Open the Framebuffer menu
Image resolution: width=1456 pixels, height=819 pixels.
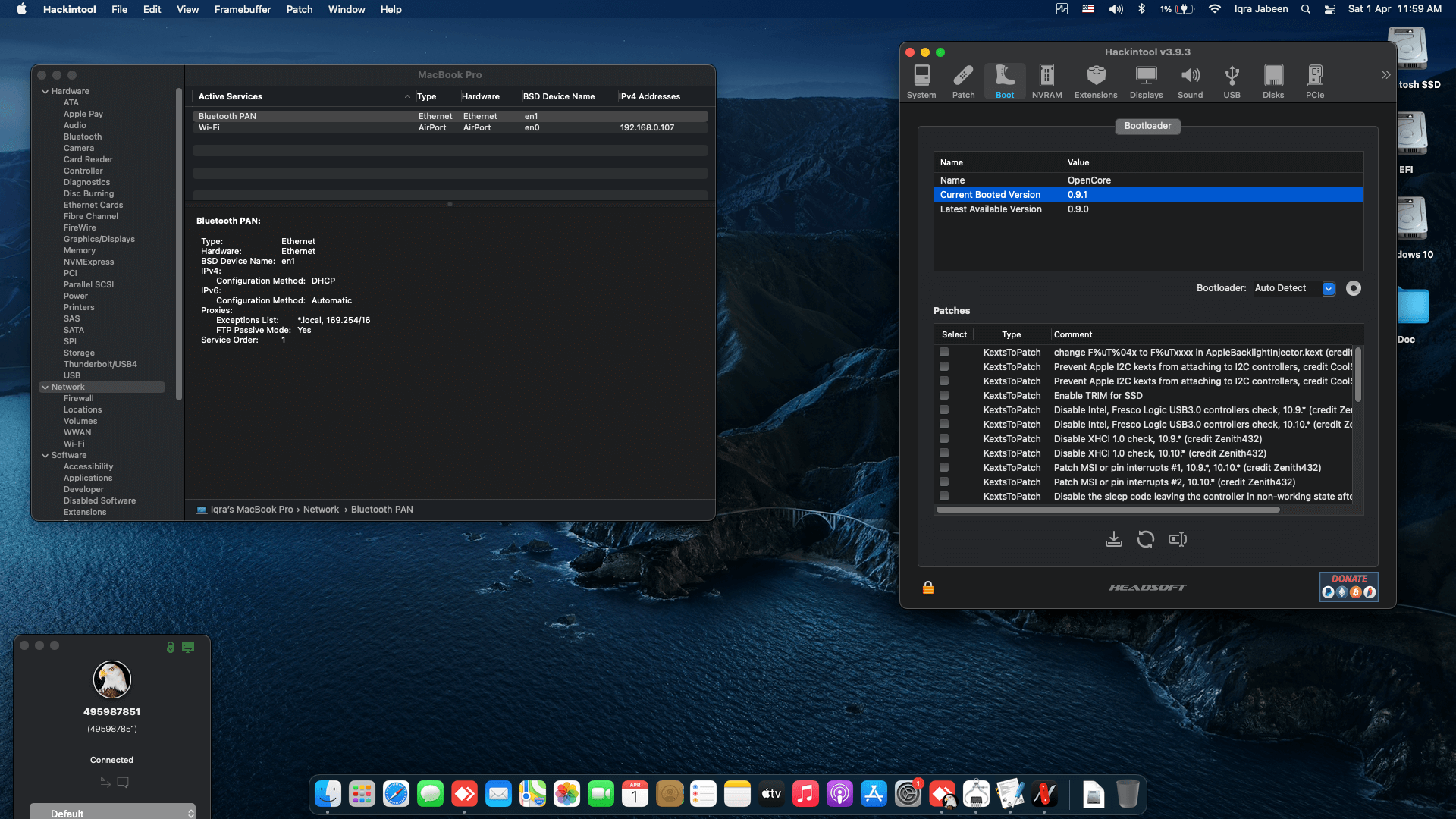click(x=242, y=9)
